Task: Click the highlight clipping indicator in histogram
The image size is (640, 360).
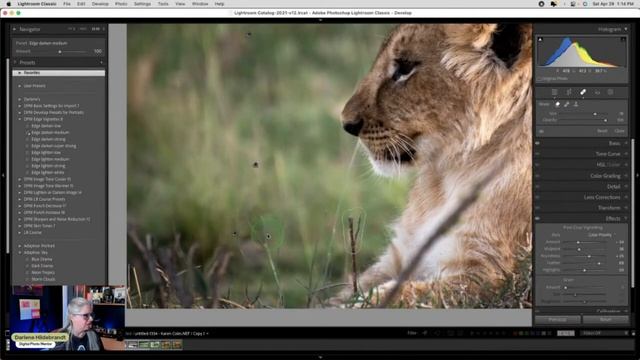Action: coord(623,39)
